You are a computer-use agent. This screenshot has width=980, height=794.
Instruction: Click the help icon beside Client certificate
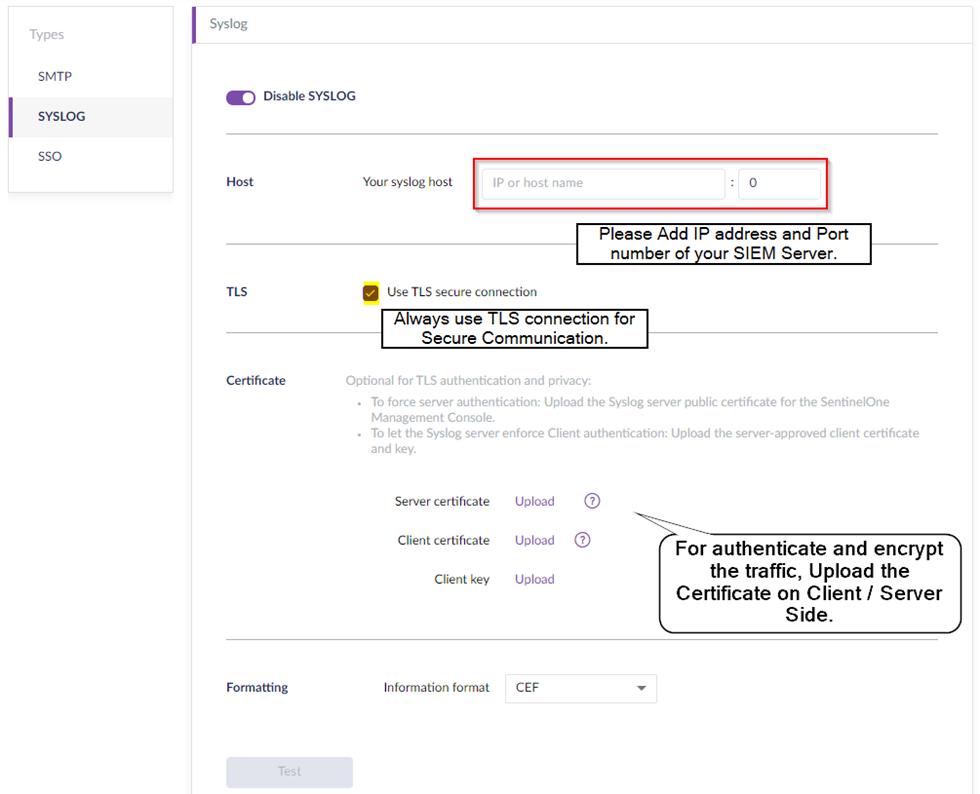(582, 540)
